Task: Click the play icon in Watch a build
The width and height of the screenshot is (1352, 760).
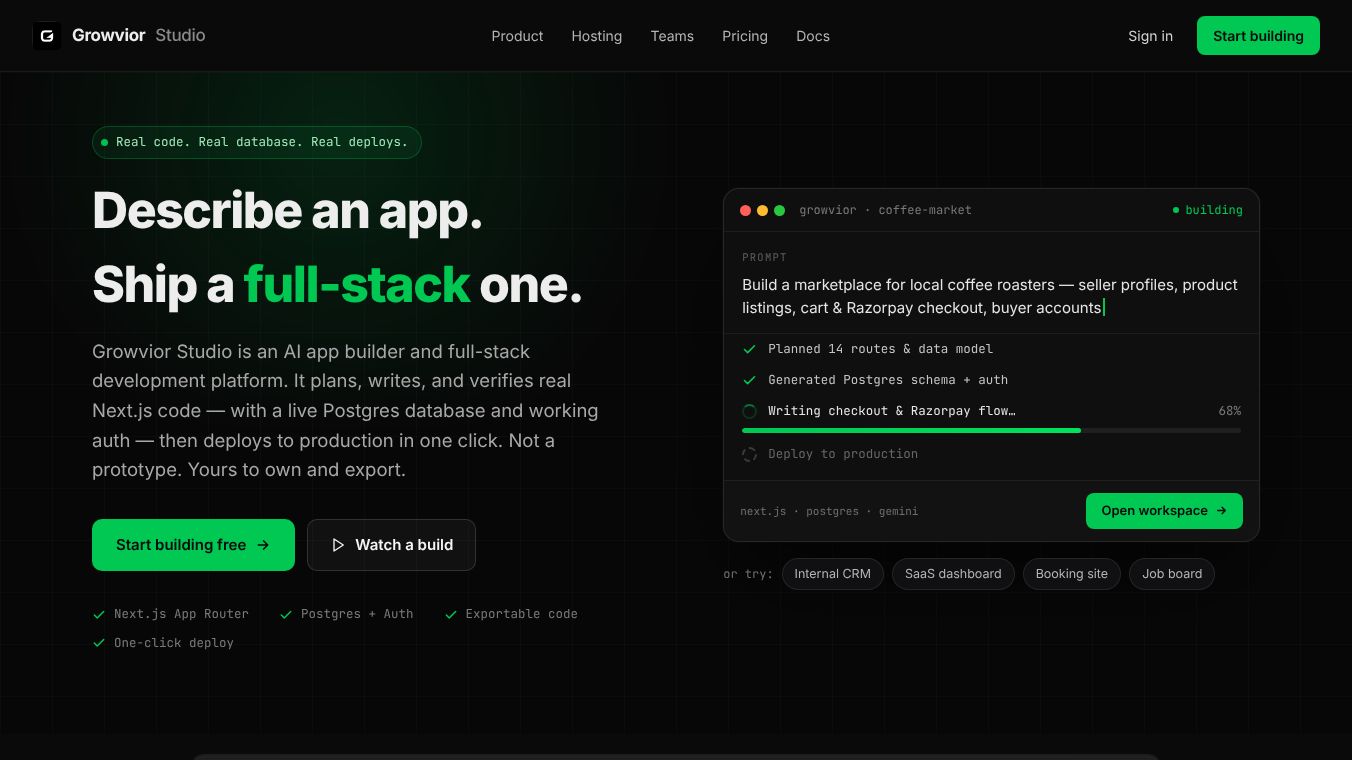Action: [338, 545]
